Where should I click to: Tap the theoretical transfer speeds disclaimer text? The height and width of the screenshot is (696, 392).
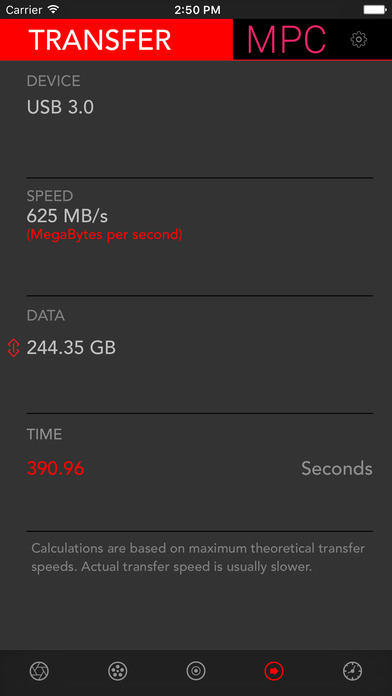198,558
